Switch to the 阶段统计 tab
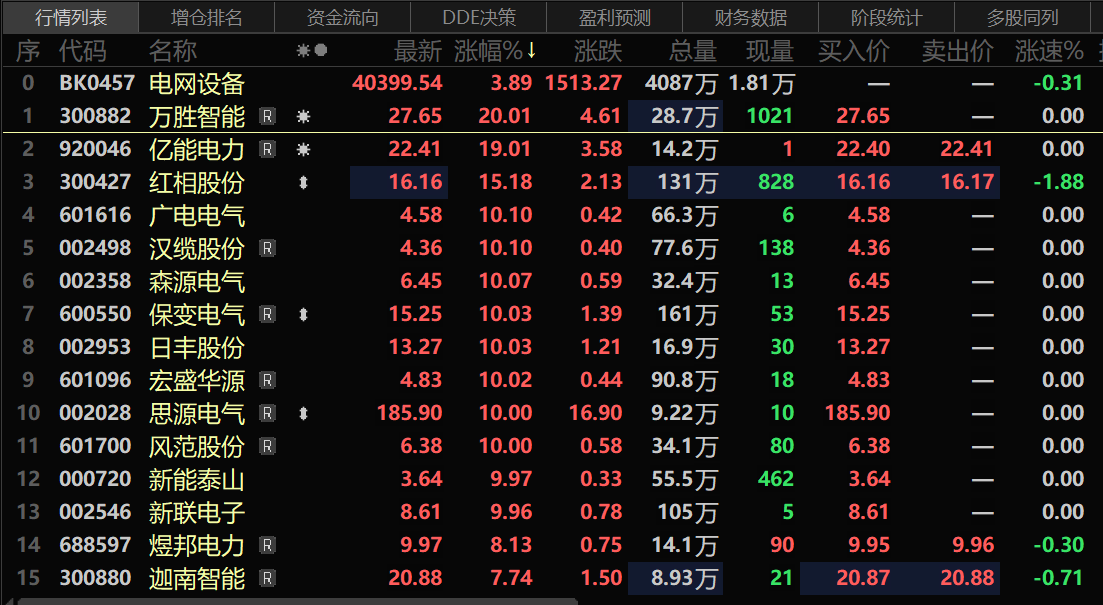1103x605 pixels. pyautogui.click(x=886, y=18)
